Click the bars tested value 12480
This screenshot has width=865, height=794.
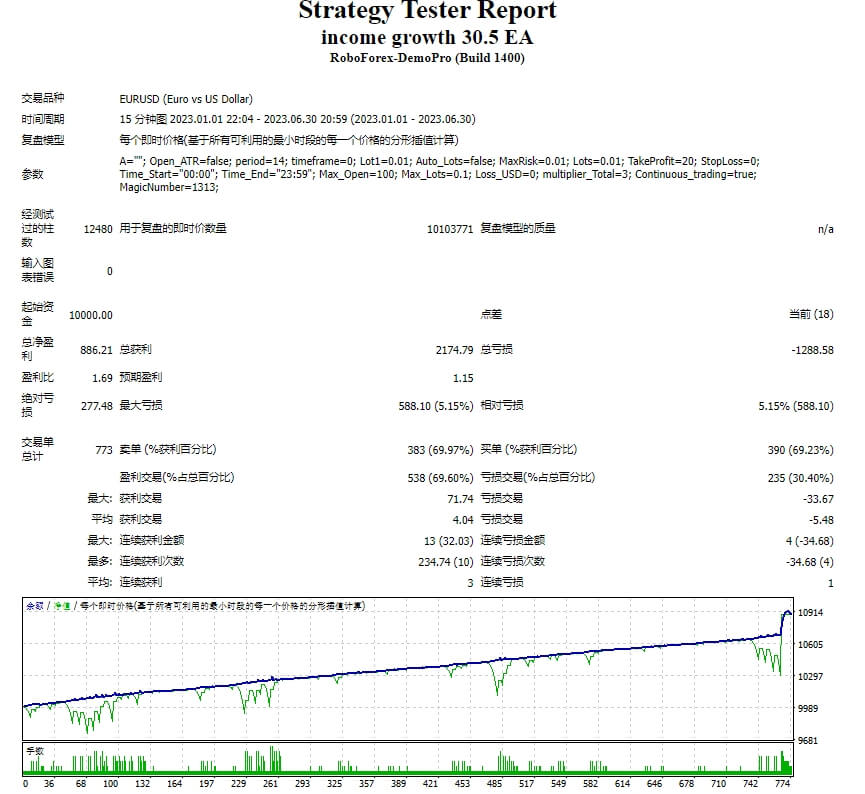[x=98, y=229]
